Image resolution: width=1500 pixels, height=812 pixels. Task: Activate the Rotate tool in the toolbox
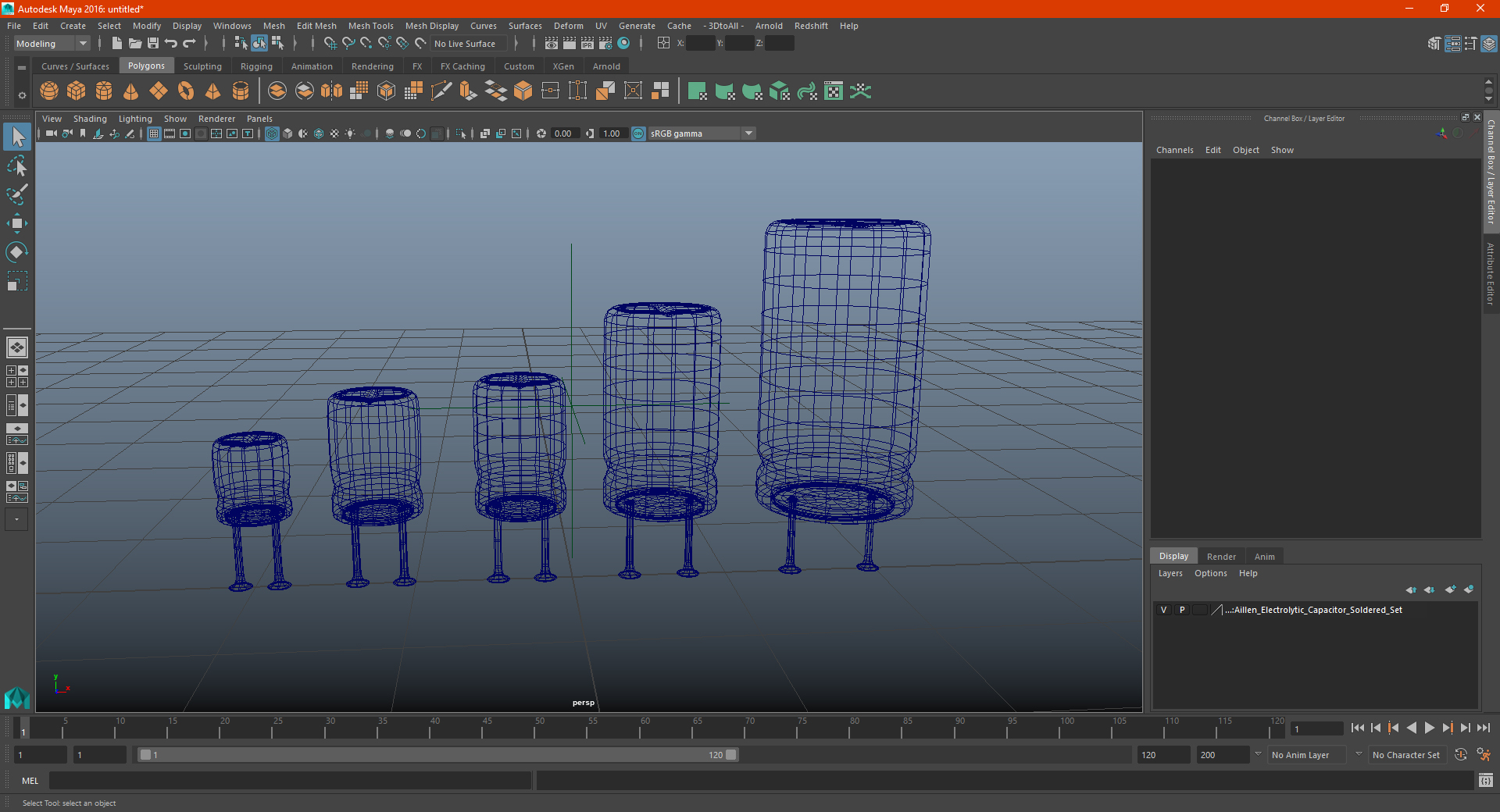(x=17, y=251)
